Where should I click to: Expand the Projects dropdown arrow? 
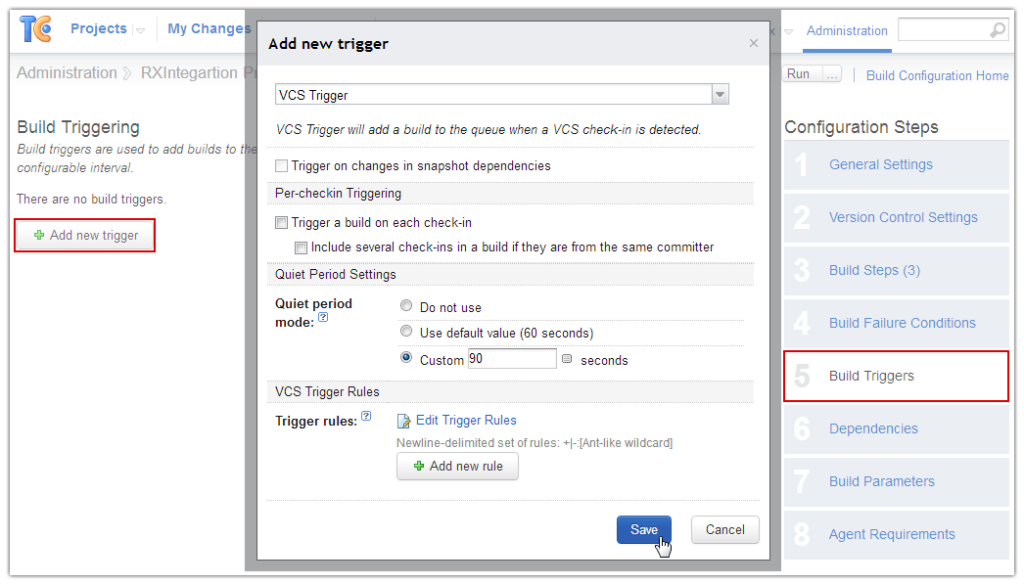pos(140,30)
